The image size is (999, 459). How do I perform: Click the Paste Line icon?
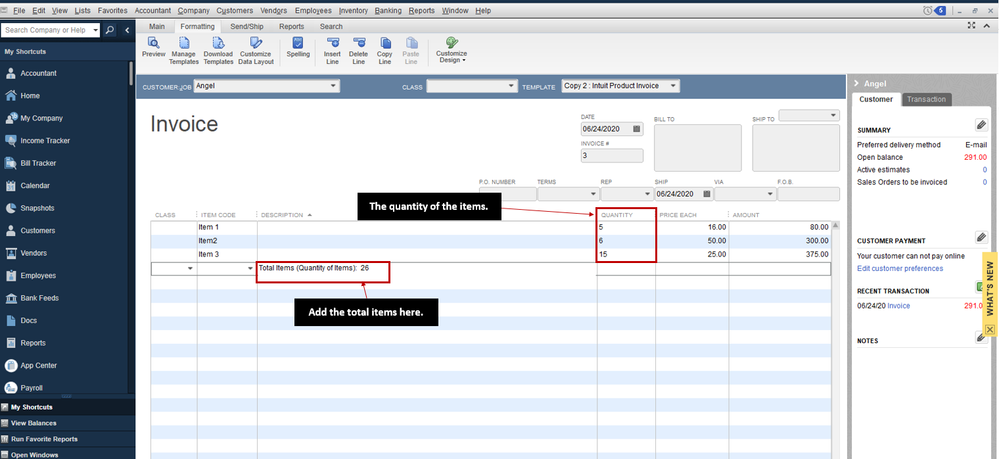411,51
